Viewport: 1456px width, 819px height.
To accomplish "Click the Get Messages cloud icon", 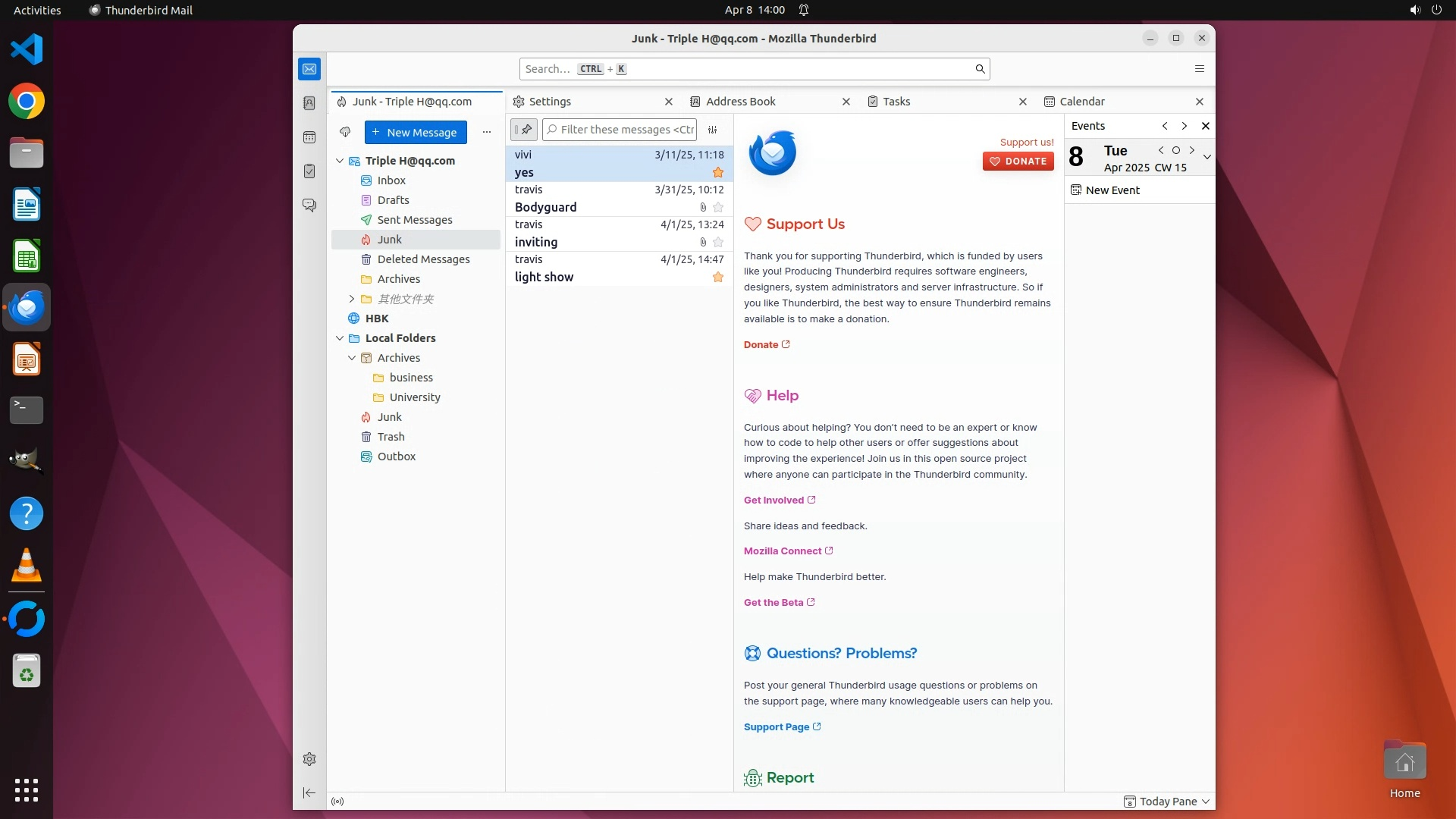I will click(x=345, y=132).
